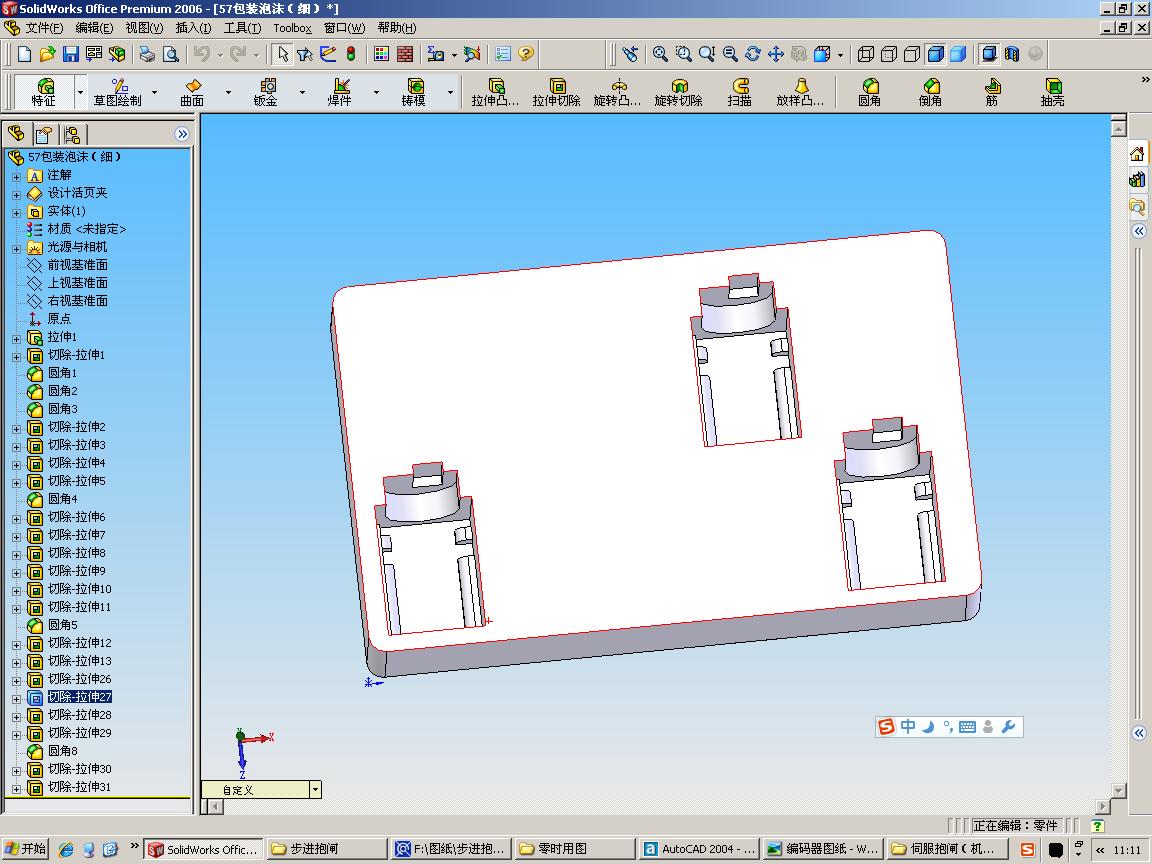
Task: Click the Revolved Boss (旋转凸...) icon
Action: tap(617, 93)
